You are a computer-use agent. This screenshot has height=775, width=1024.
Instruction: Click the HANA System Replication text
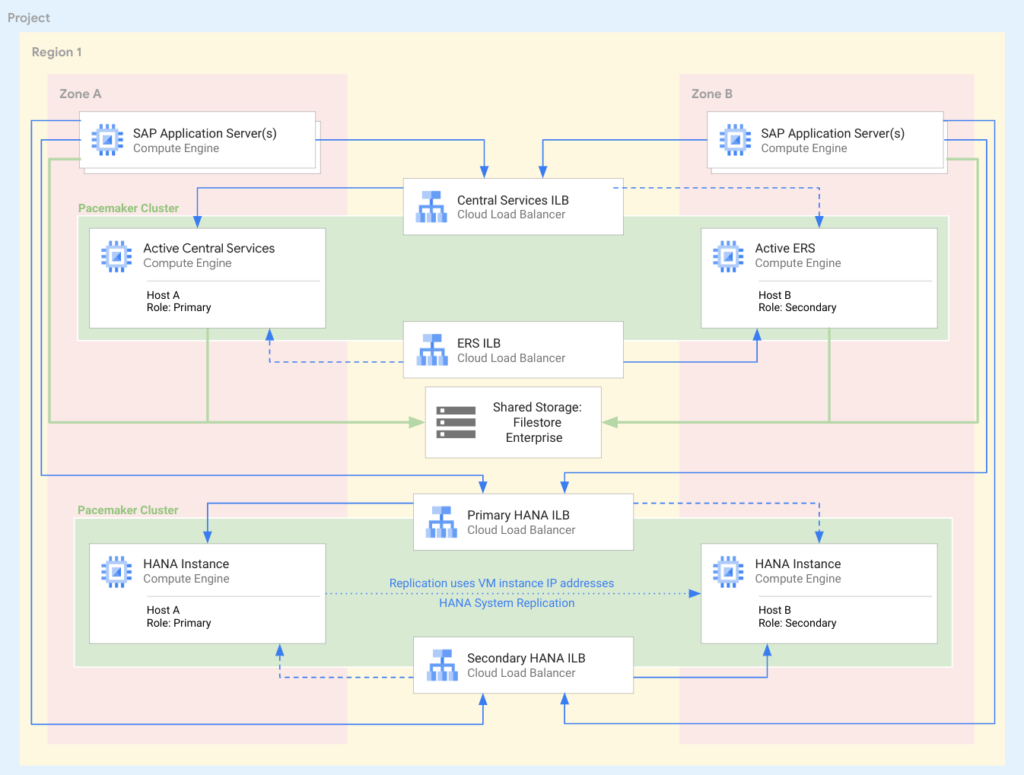[507, 603]
